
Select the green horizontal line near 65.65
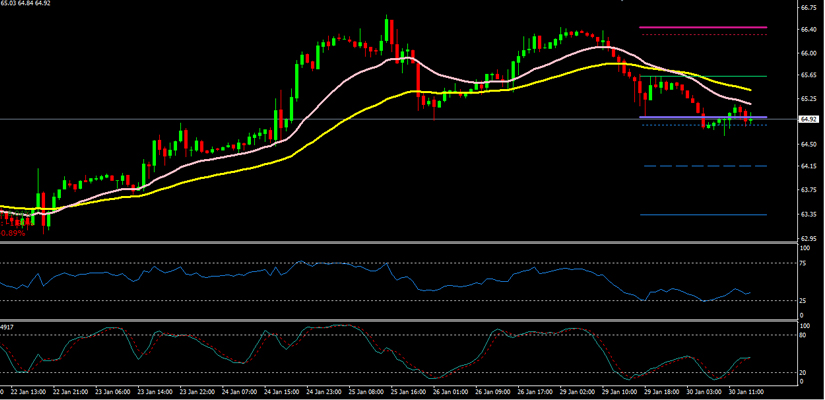click(702, 76)
